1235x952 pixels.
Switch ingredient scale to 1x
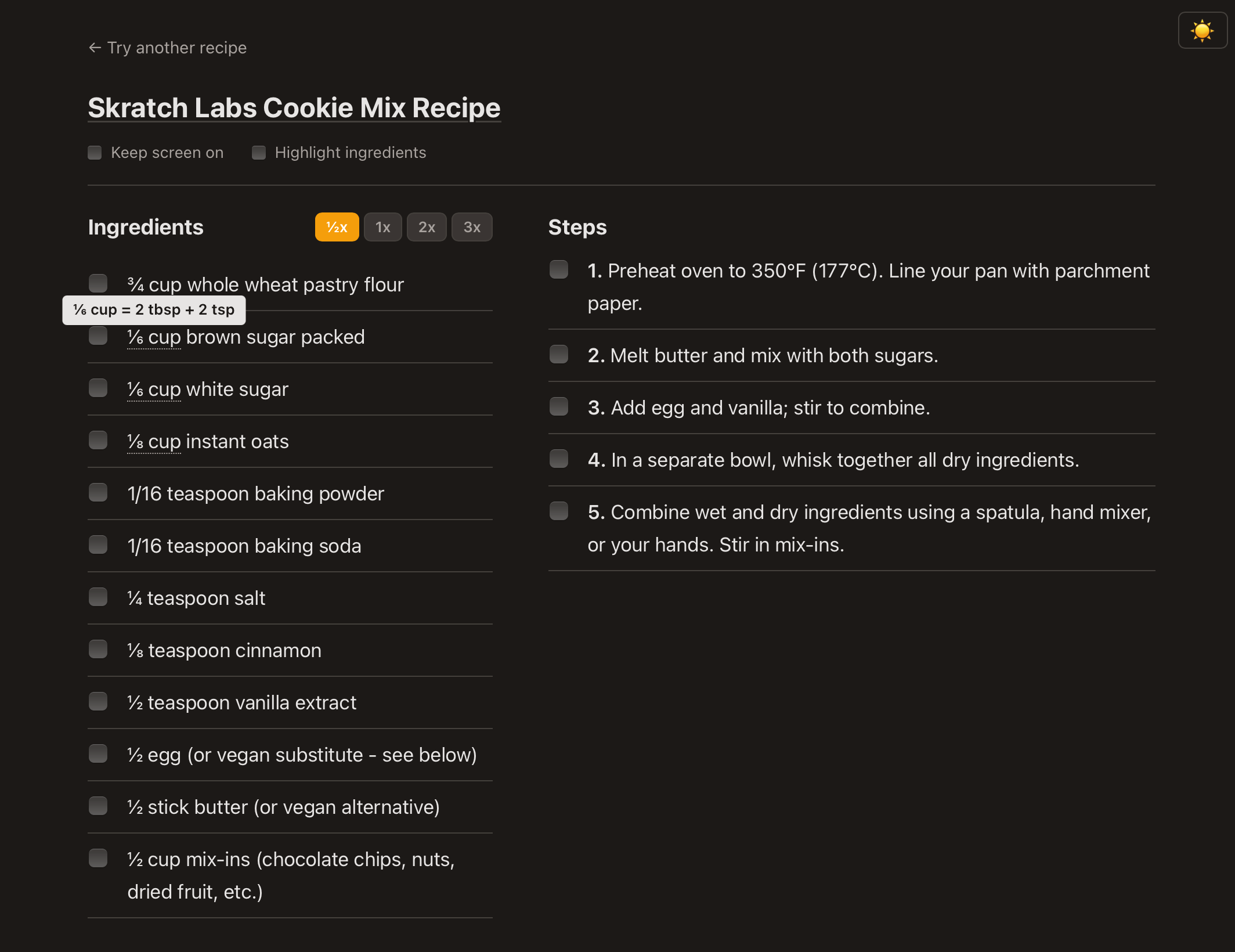[382, 227]
